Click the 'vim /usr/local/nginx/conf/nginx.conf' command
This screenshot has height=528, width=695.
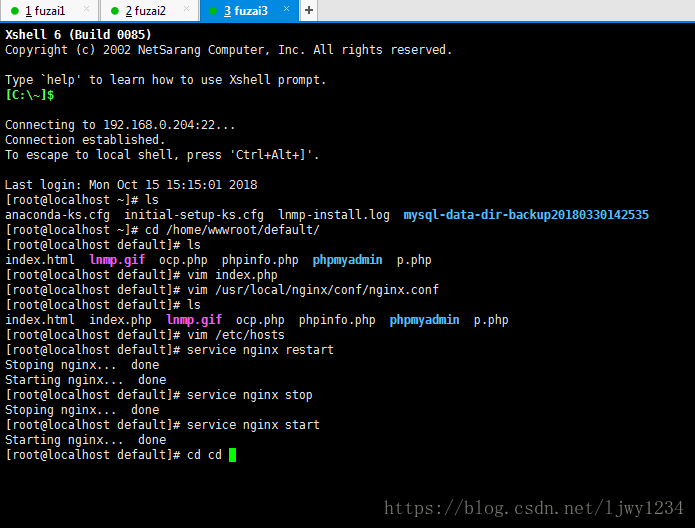[313, 290]
